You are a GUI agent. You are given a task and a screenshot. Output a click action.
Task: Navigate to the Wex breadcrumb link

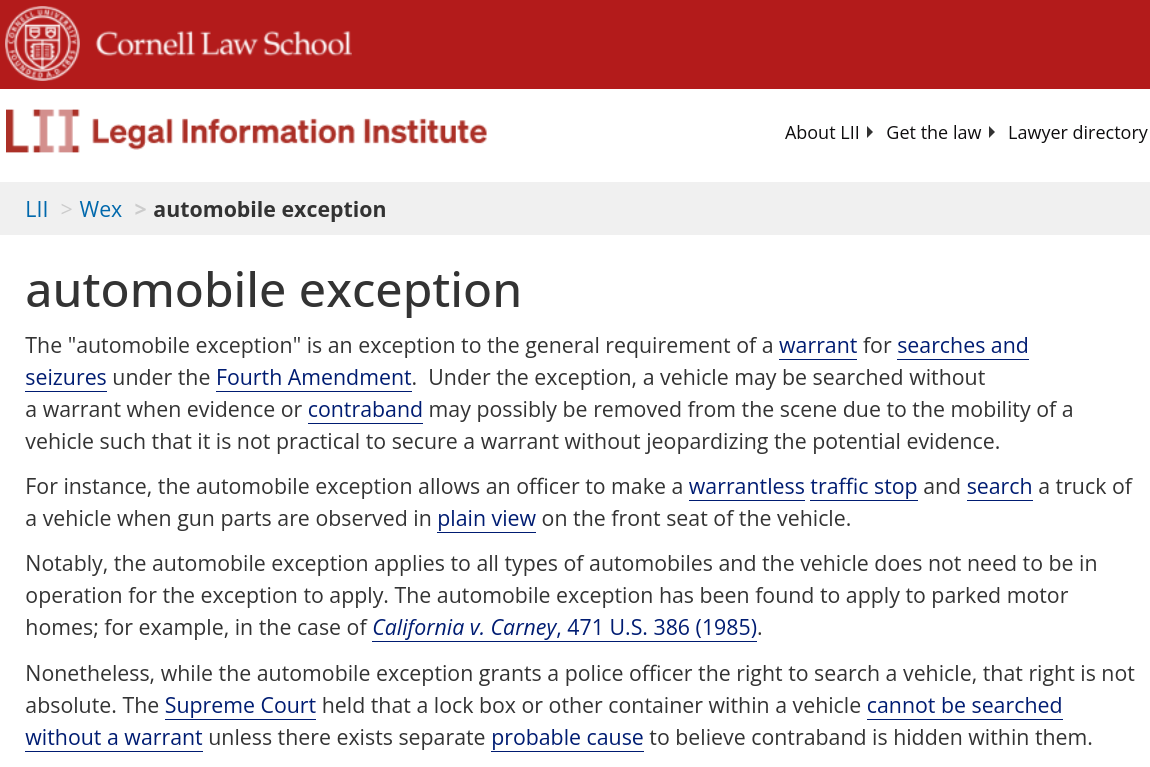coord(100,209)
